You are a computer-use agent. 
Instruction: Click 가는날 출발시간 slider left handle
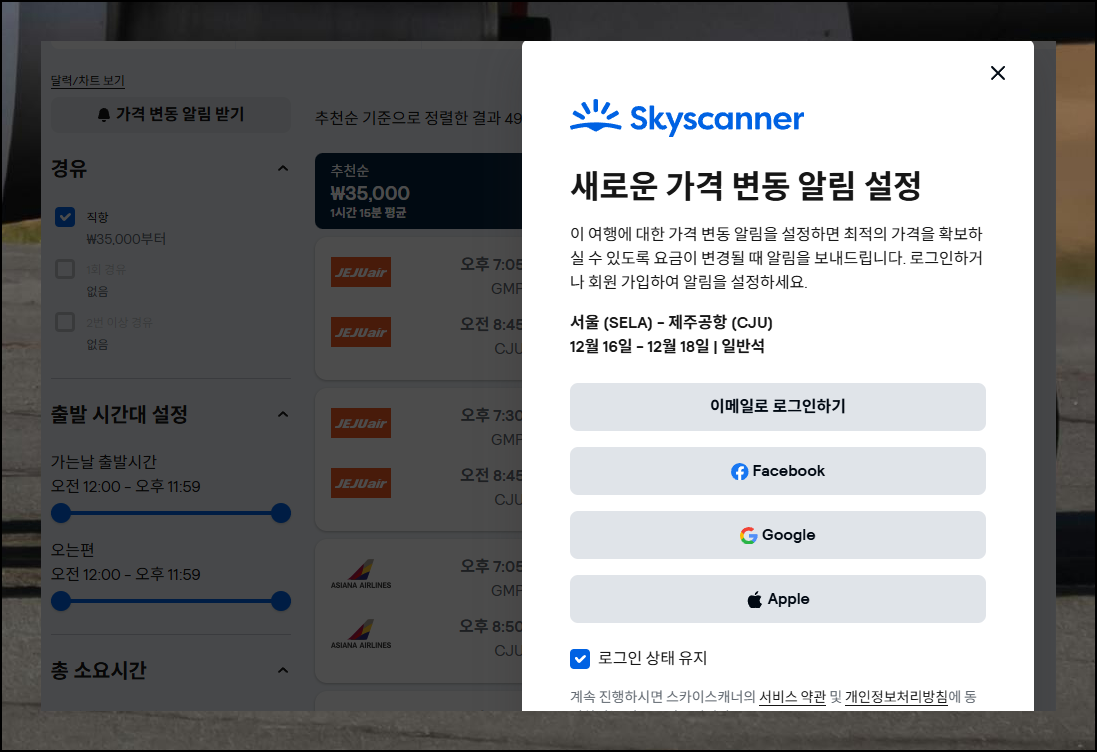click(62, 513)
